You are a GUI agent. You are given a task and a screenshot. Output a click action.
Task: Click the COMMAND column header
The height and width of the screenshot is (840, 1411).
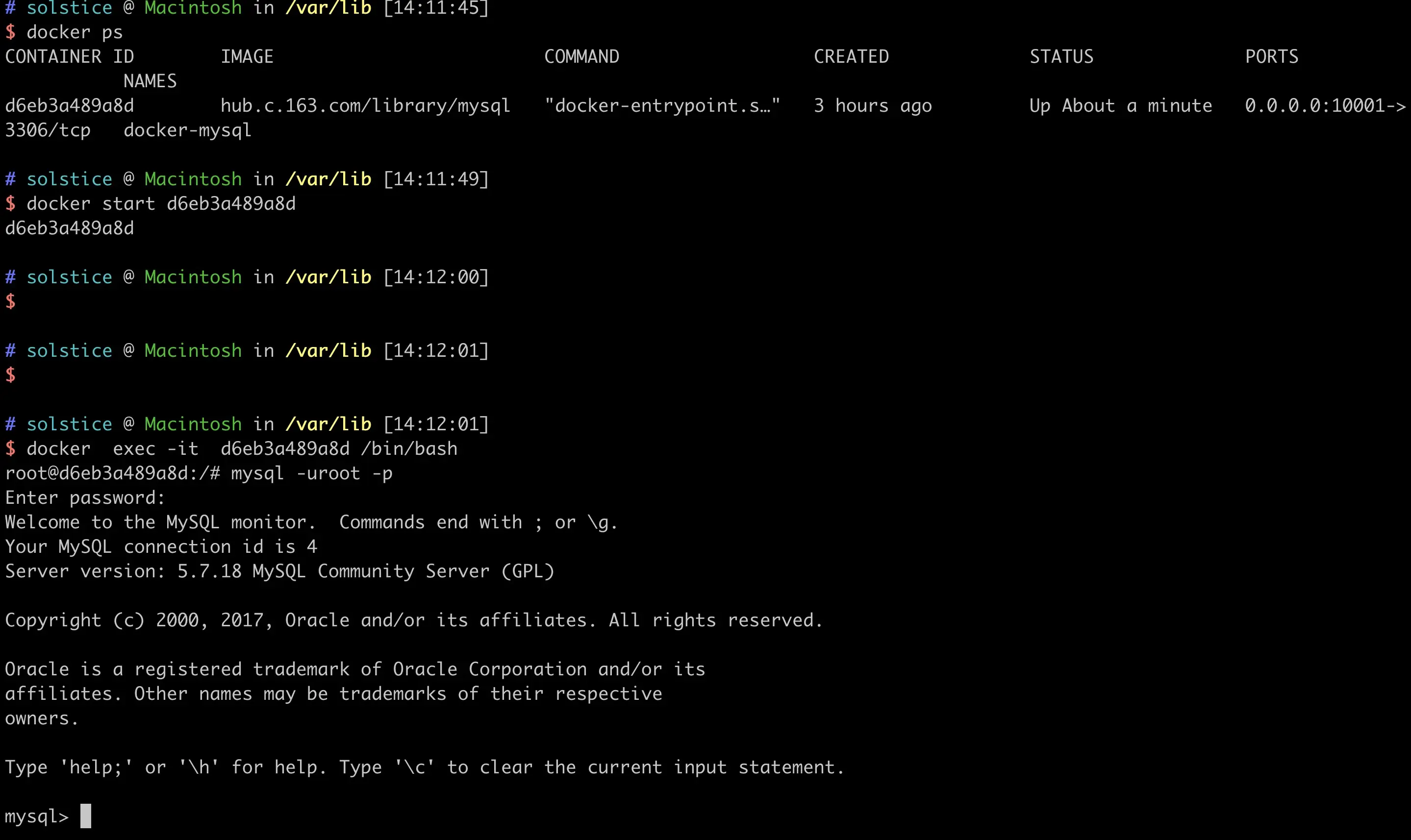581,56
